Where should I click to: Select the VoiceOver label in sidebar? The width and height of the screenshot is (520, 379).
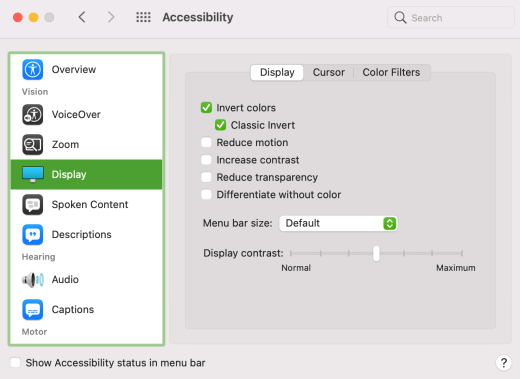76,115
